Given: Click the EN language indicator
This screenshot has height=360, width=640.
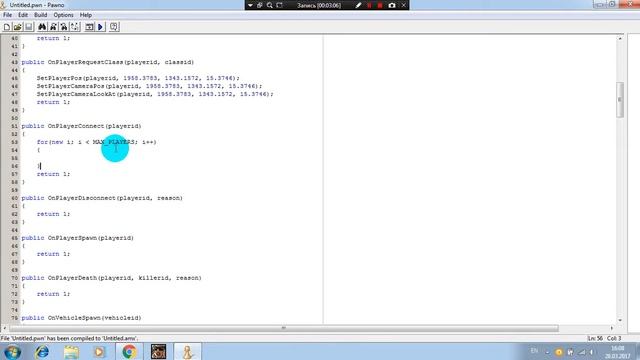Looking at the screenshot, I should click(x=534, y=351).
